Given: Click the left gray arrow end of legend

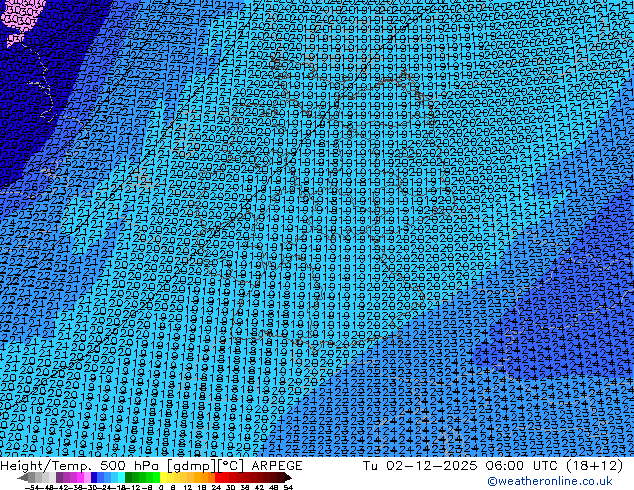Looking at the screenshot, I should [23, 478].
